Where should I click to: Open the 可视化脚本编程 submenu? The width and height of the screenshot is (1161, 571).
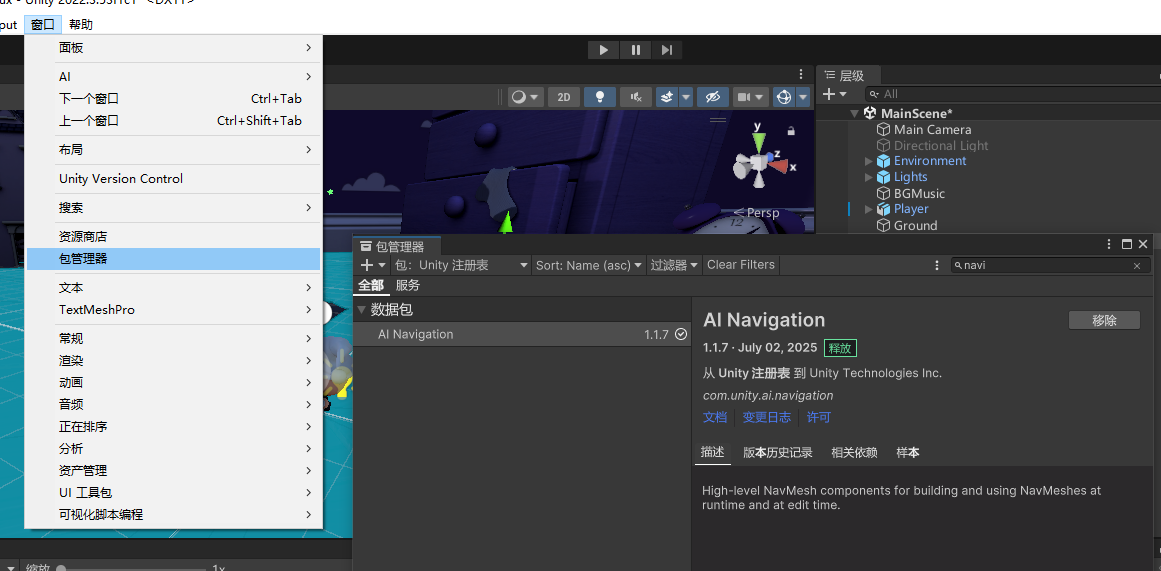tap(174, 514)
